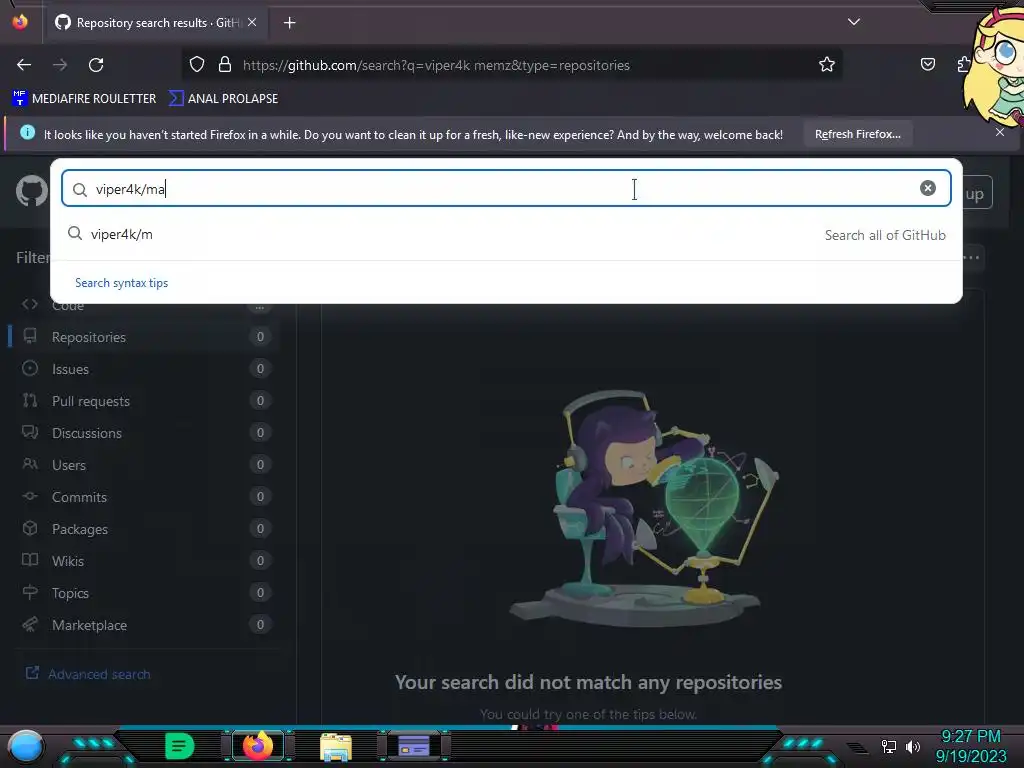Open Firefox from the taskbar

(258, 746)
